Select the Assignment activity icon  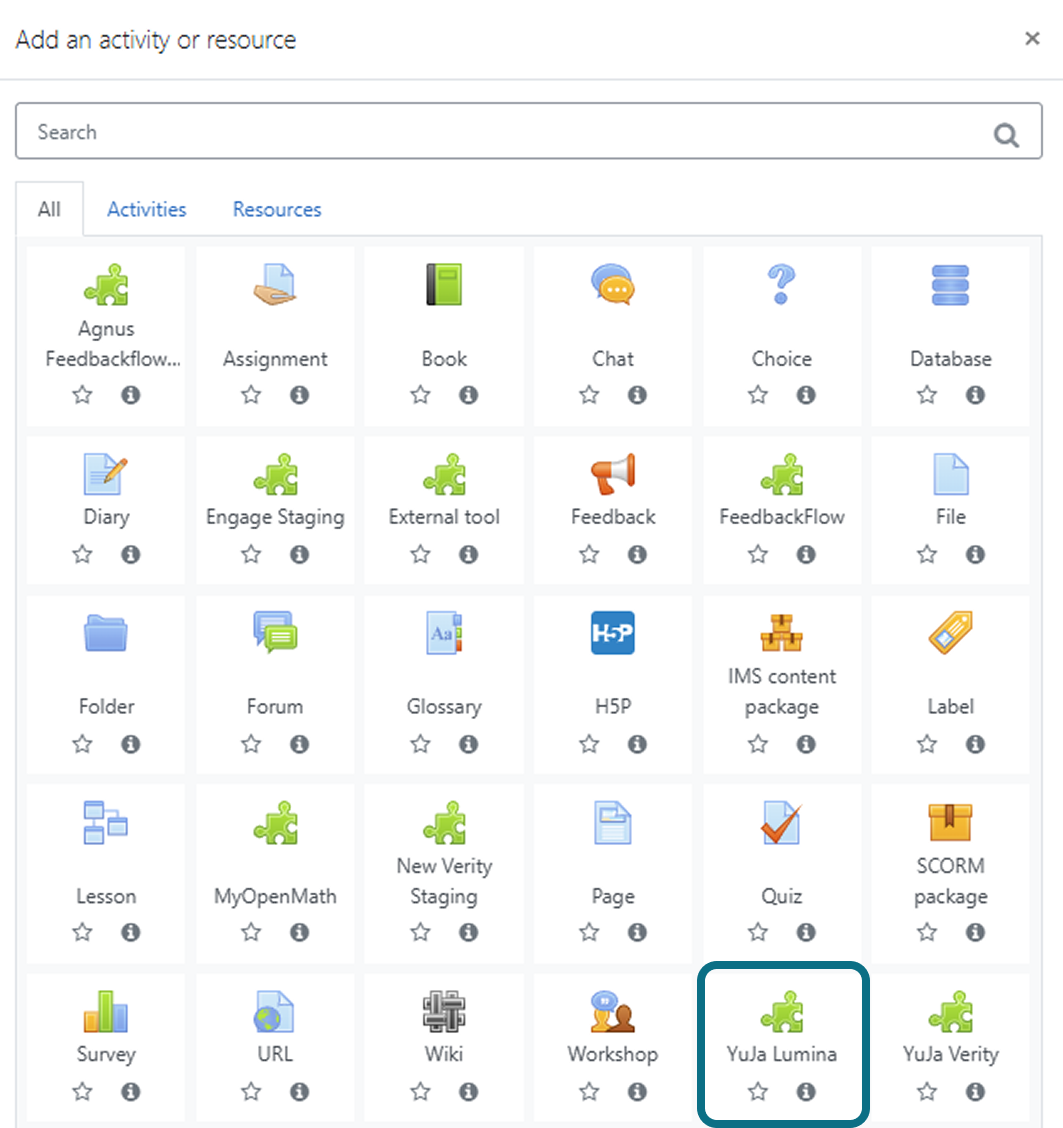(275, 285)
